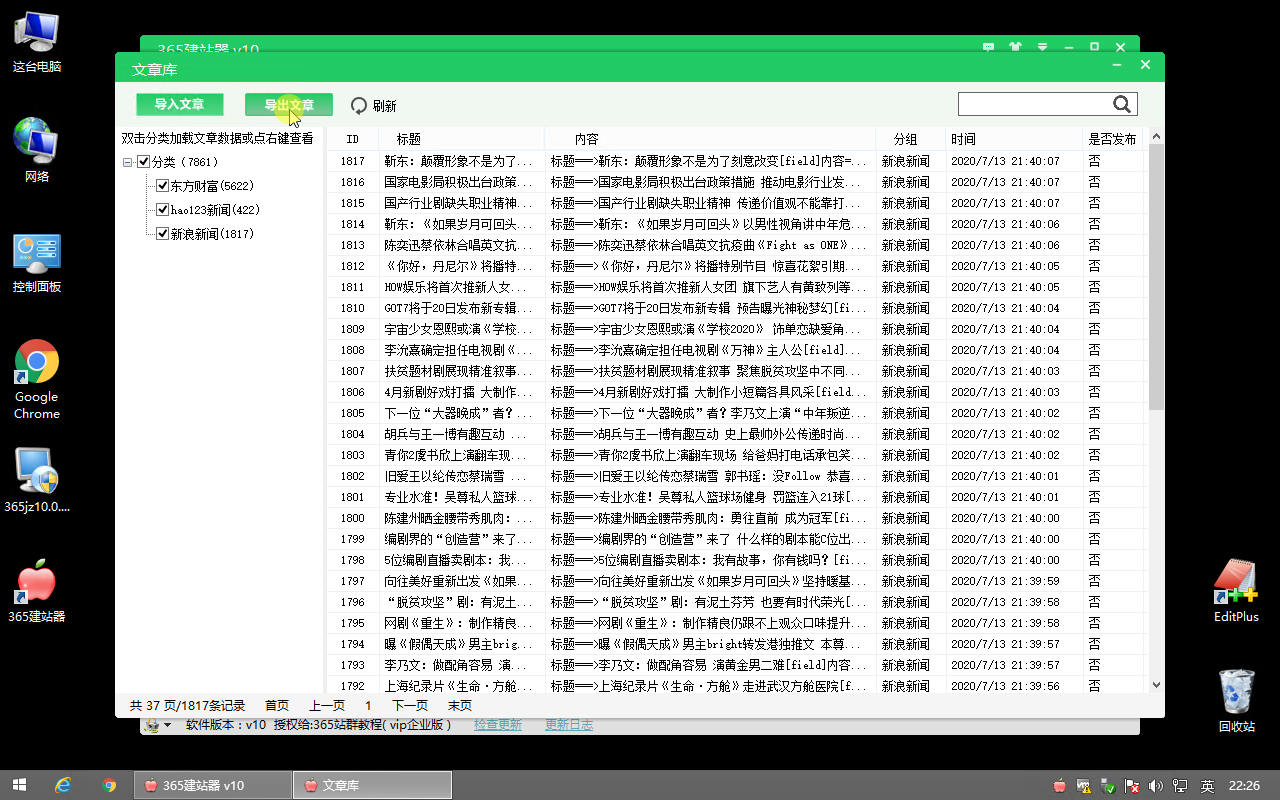Uncheck the 新浪新闻(1817) checkbox
The width and height of the screenshot is (1280, 800).
tap(162, 234)
